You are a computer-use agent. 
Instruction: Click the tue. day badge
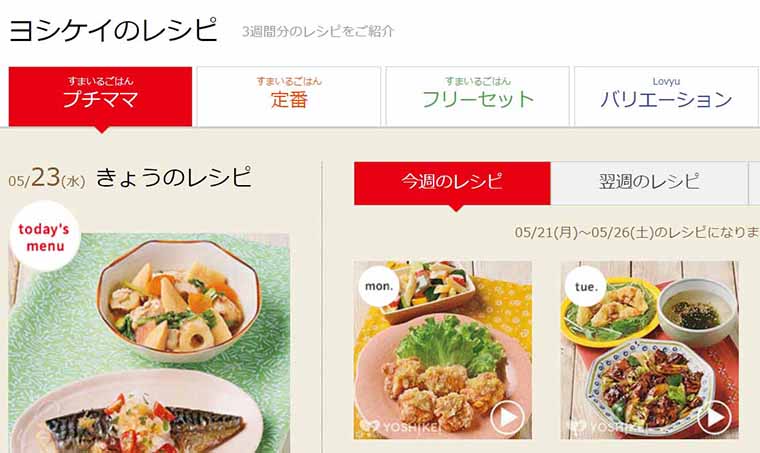point(586,286)
